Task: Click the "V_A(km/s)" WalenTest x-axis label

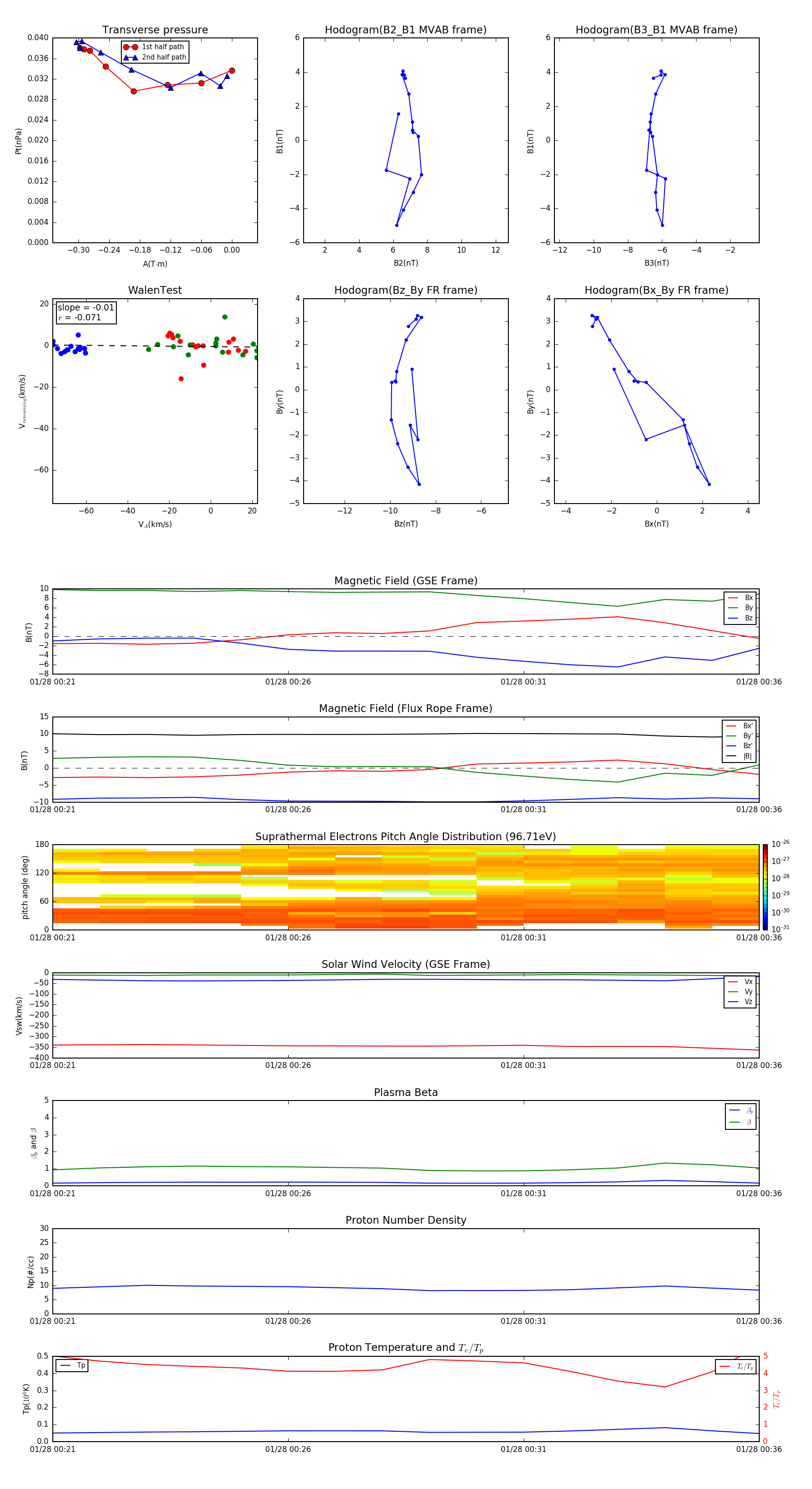Action: 155,524
